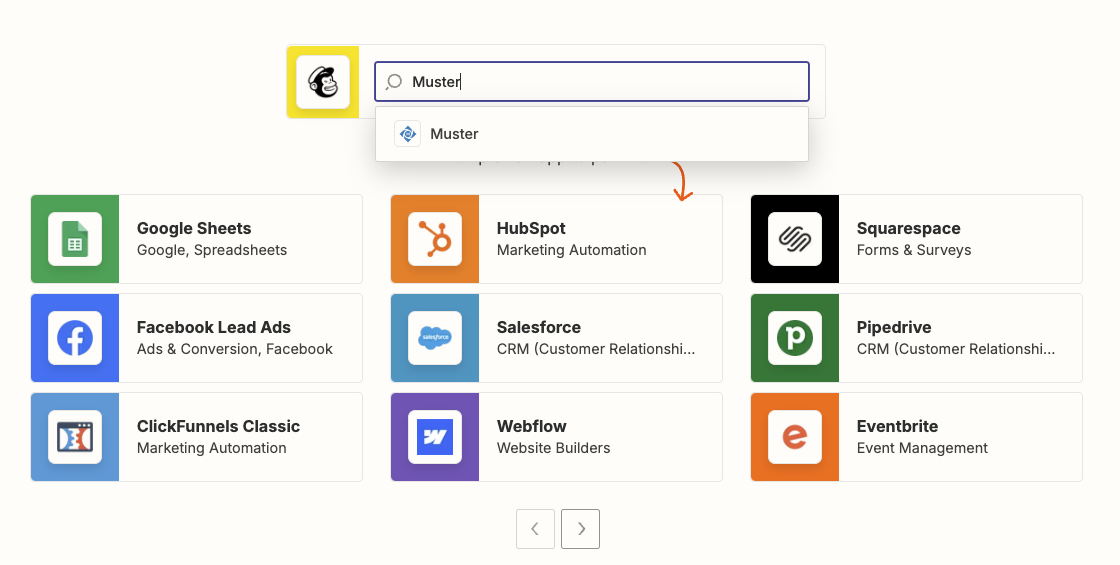
Task: Click the HubSpot sprocket icon
Action: [435, 239]
